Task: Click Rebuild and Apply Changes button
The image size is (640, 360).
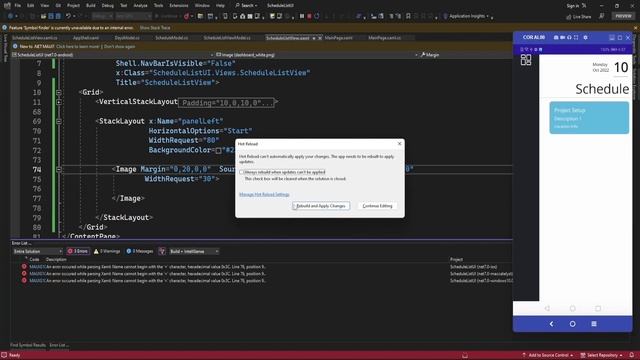Action: pyautogui.click(x=321, y=206)
